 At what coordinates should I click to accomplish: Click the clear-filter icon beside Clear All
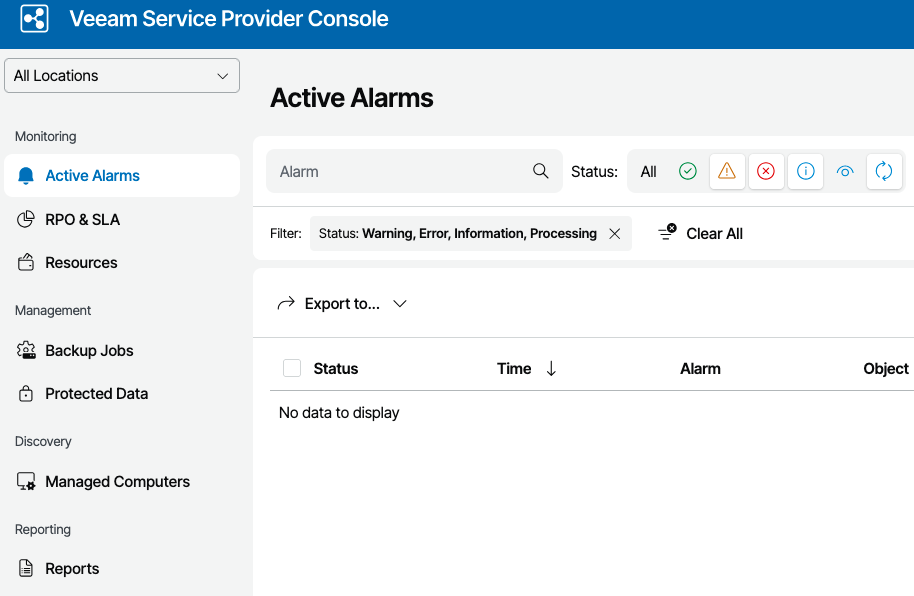(x=667, y=232)
